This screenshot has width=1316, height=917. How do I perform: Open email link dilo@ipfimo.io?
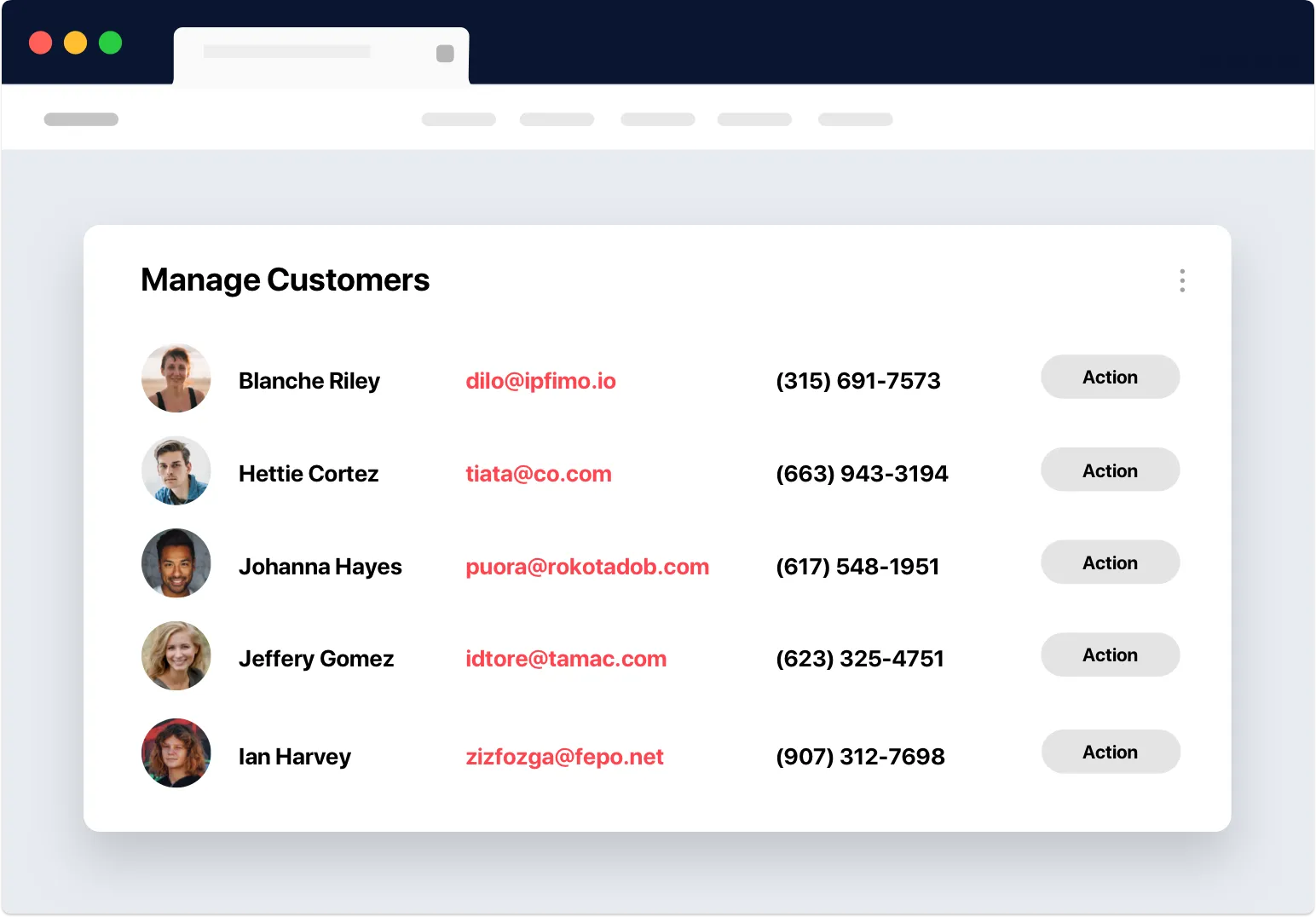[540, 381]
